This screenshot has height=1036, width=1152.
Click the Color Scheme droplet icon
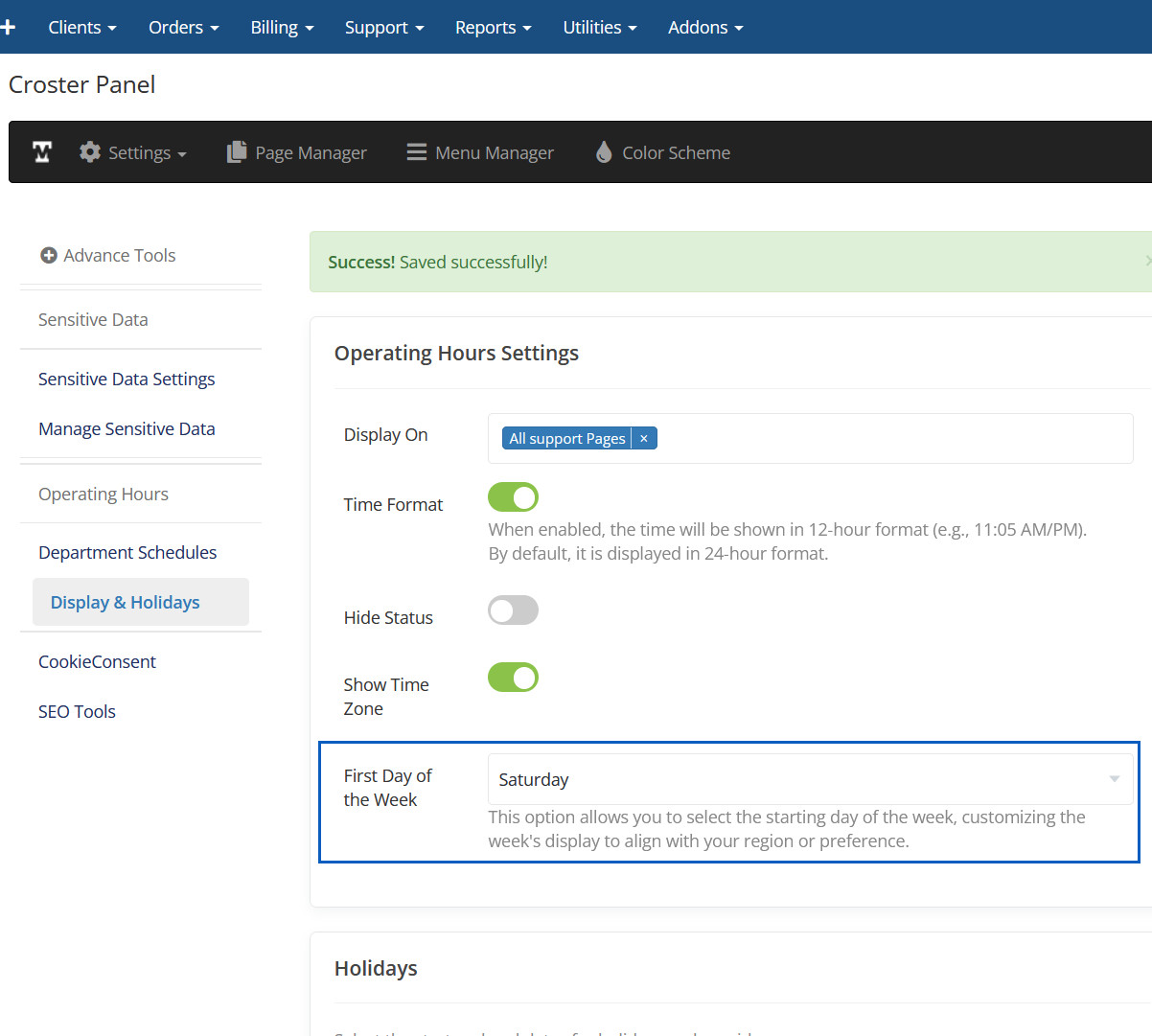coord(604,152)
